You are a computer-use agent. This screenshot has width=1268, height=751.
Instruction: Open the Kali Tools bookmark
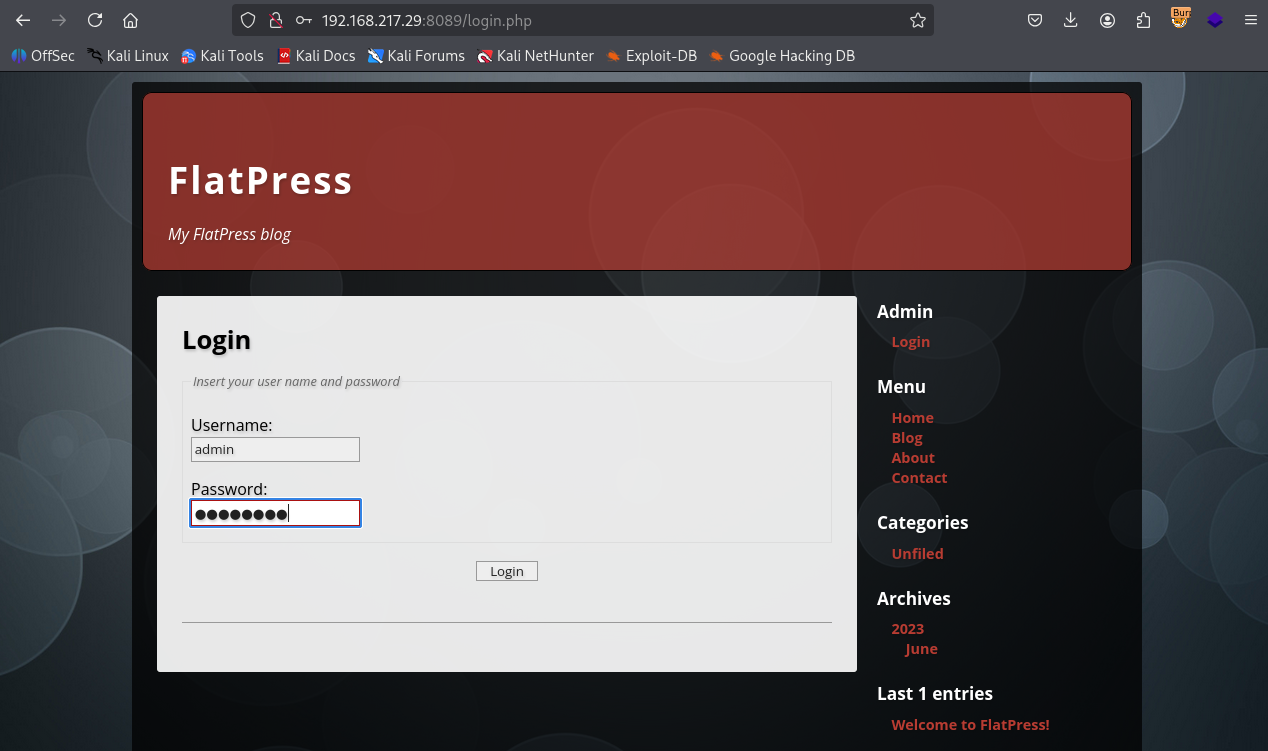click(222, 56)
